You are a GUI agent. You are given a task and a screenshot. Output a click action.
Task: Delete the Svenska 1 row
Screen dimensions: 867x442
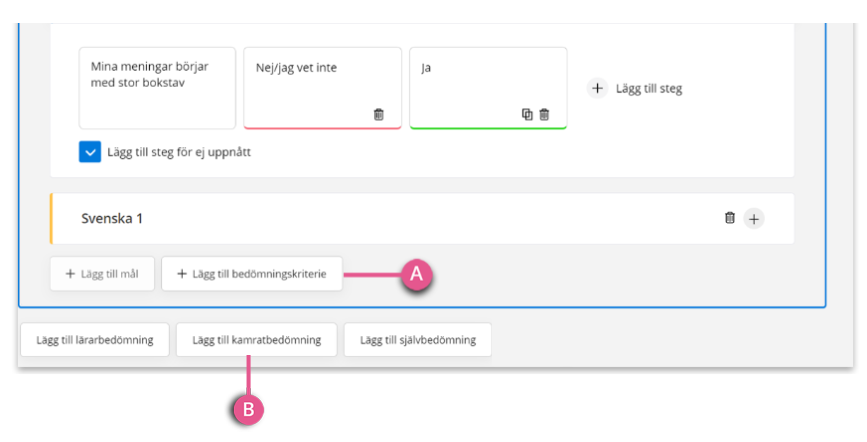730,218
